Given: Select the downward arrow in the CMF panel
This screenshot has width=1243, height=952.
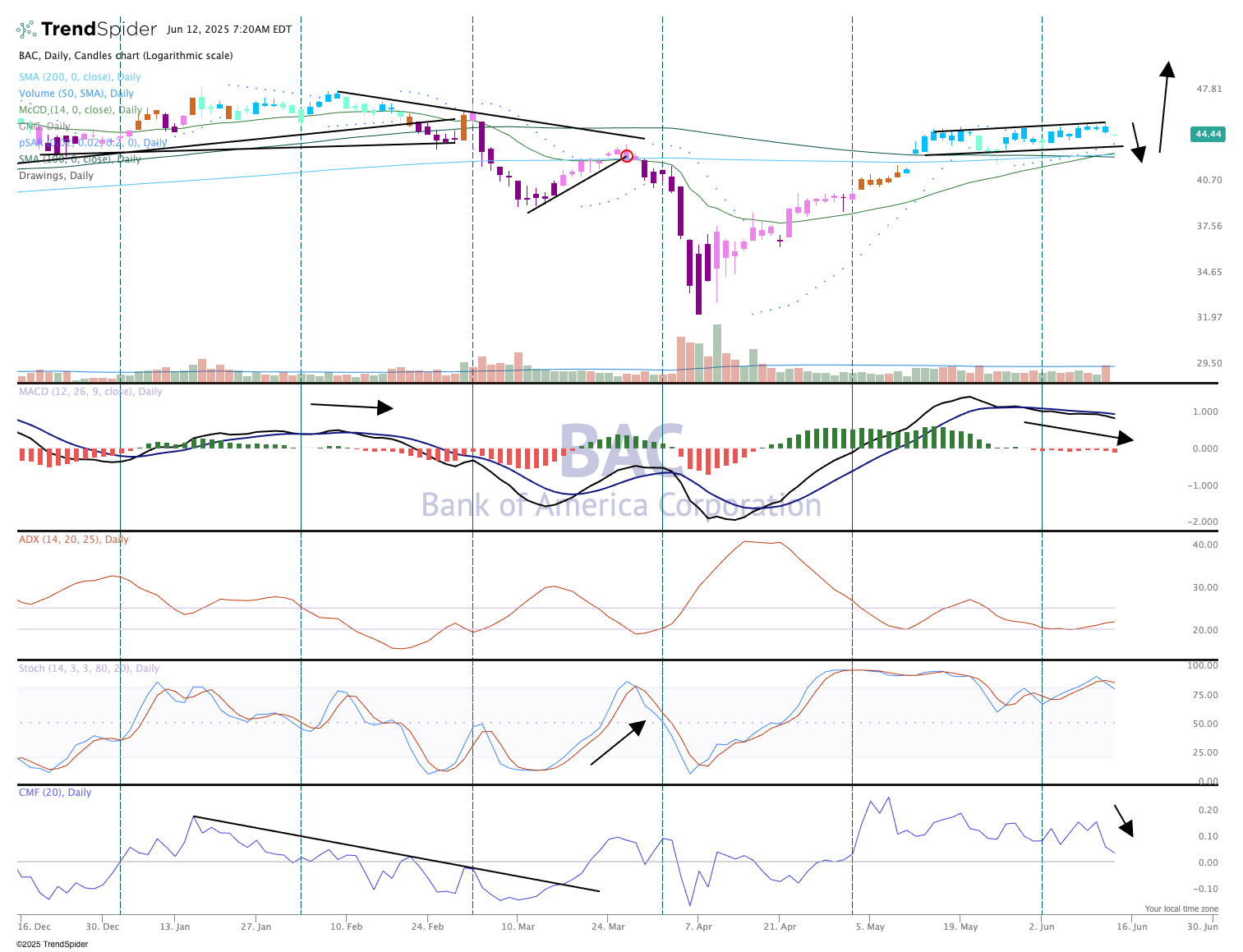Looking at the screenshot, I should click(1123, 820).
